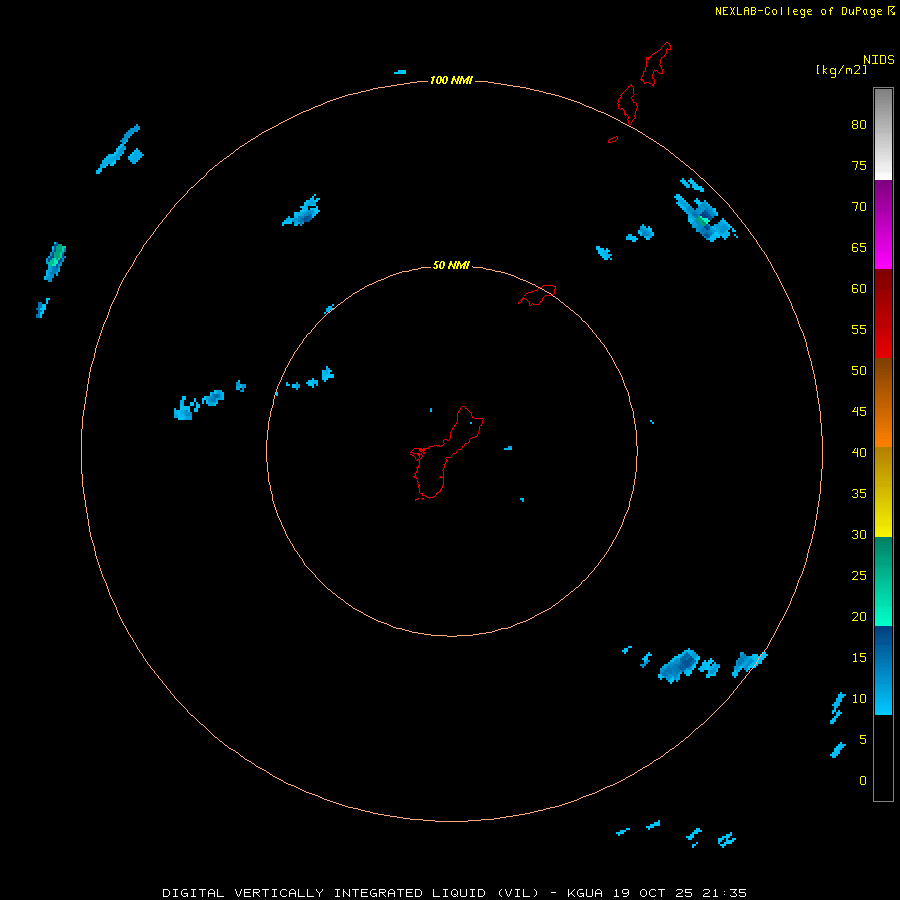This screenshot has width=900, height=900.
Task: Click the scale value 75
Action: 859,165
